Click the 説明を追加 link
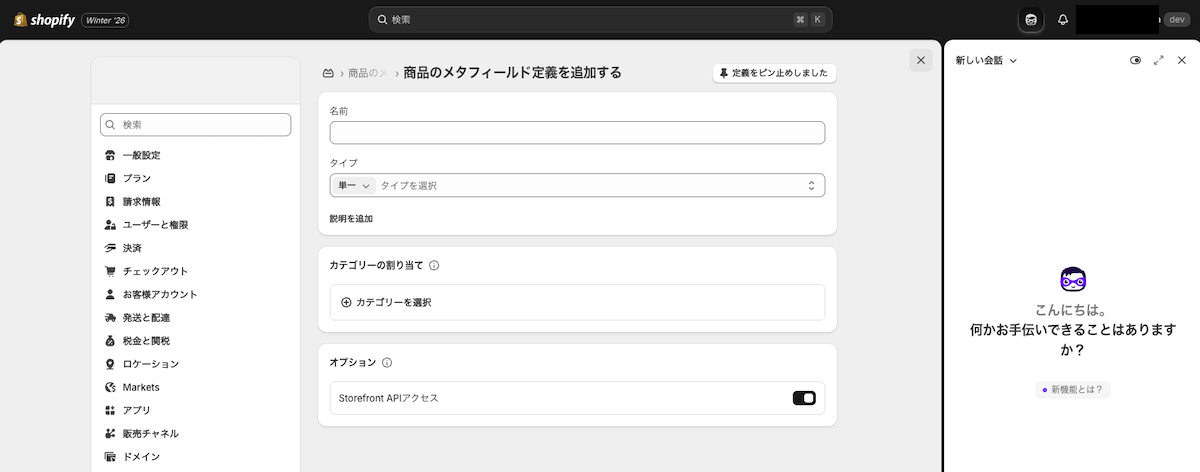1200x472 pixels. click(x=351, y=218)
